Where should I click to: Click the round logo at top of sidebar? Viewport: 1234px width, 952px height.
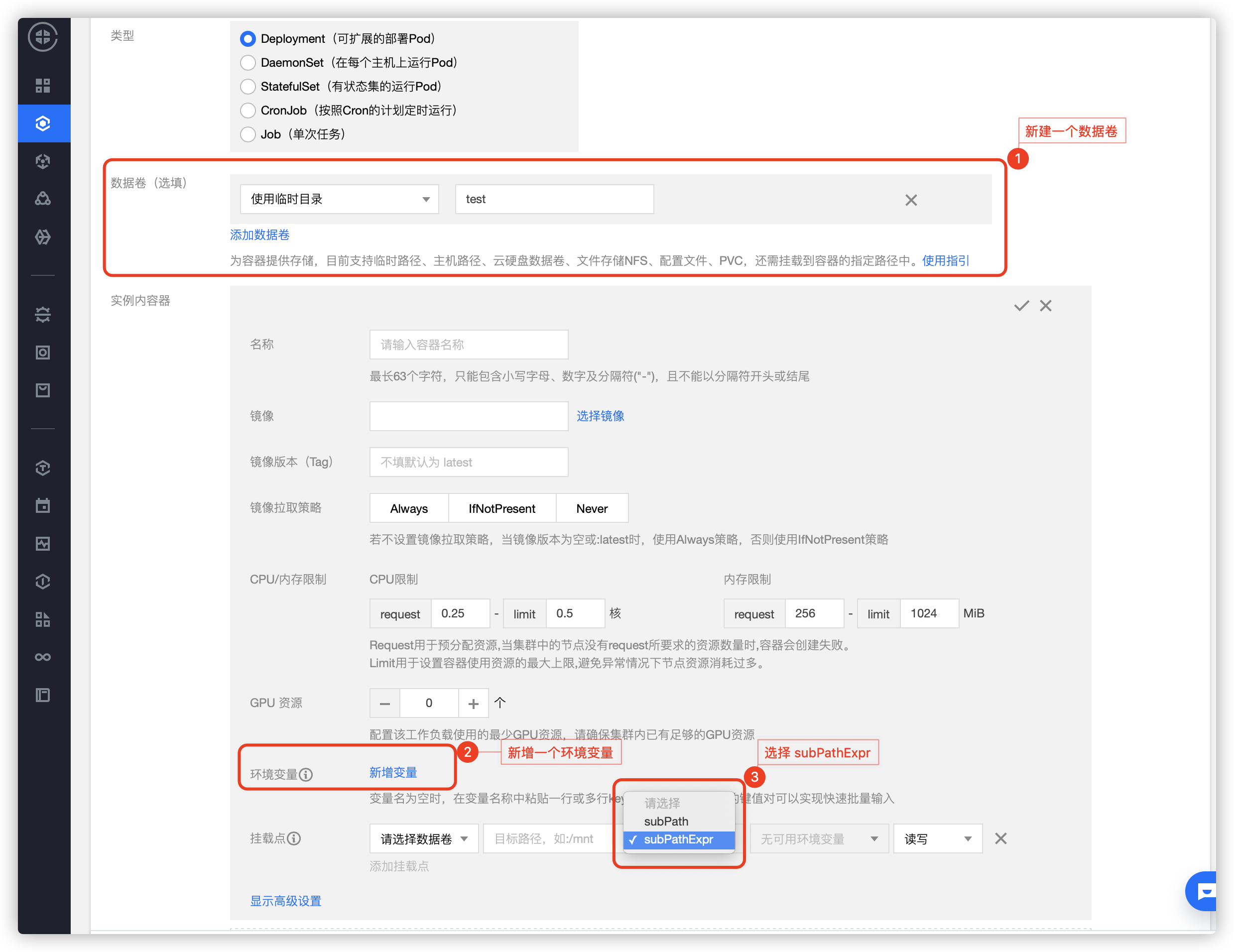[x=43, y=37]
